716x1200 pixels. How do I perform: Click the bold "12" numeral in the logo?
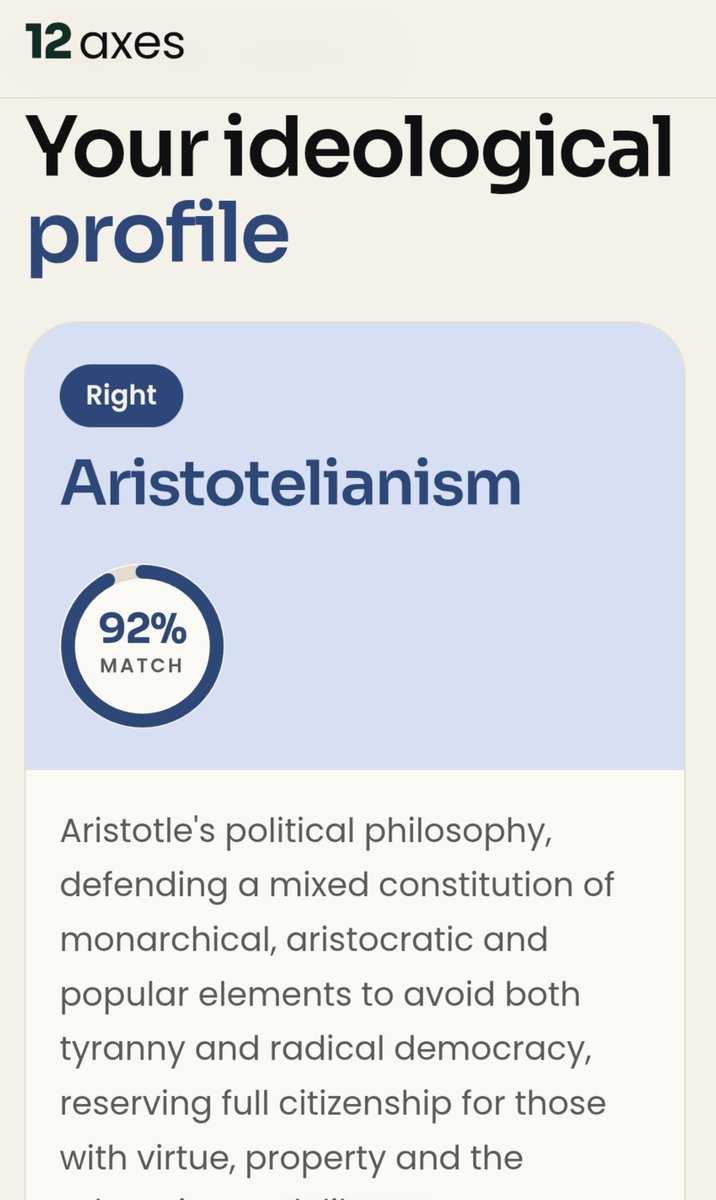(47, 43)
